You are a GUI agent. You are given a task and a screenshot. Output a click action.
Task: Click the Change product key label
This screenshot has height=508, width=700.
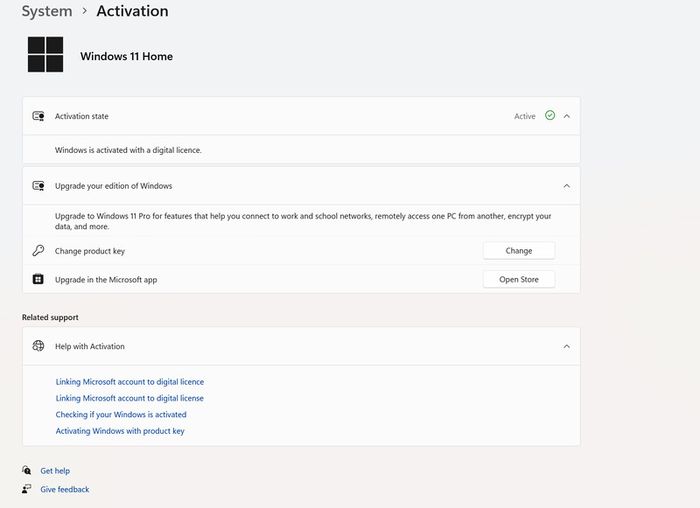90,251
